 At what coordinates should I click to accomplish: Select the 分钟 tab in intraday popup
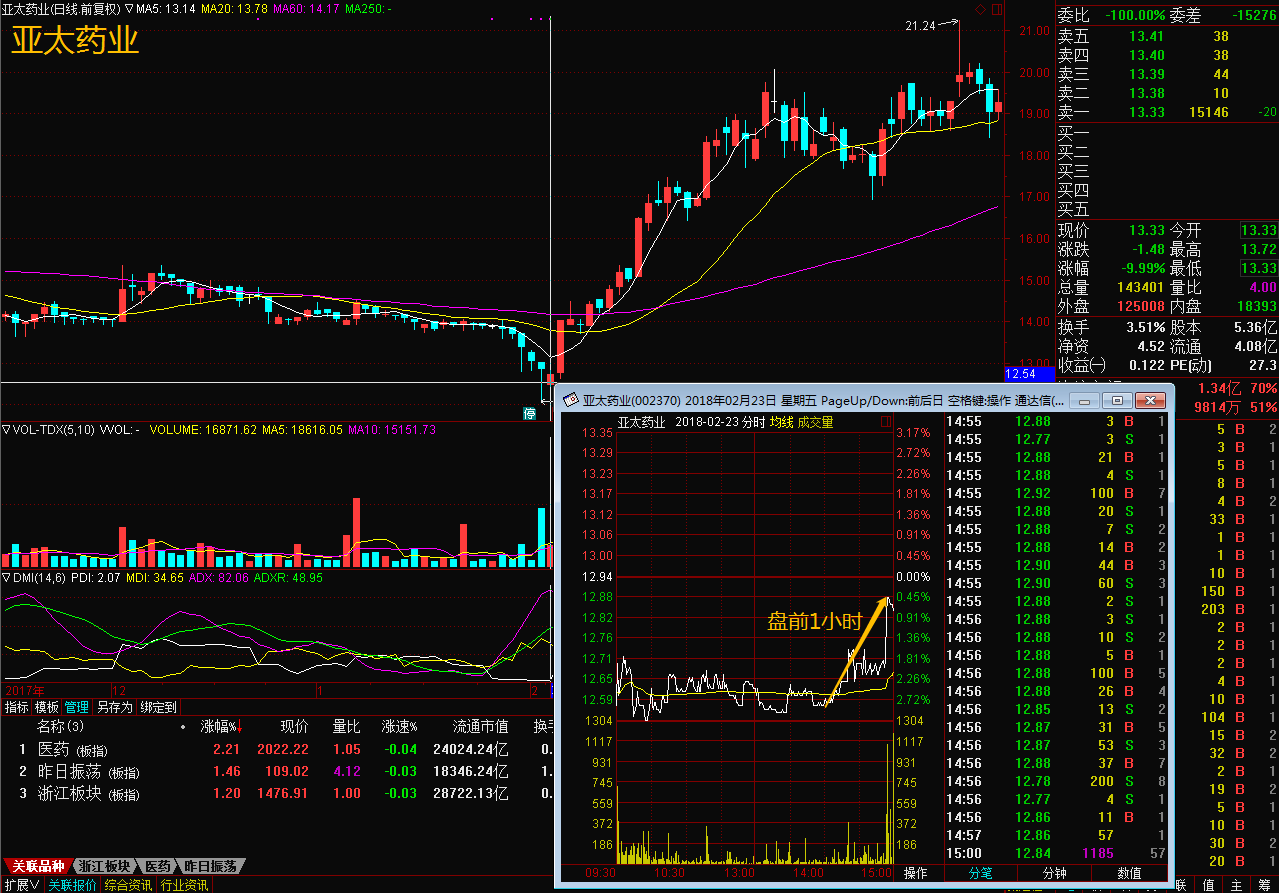[x=1054, y=873]
